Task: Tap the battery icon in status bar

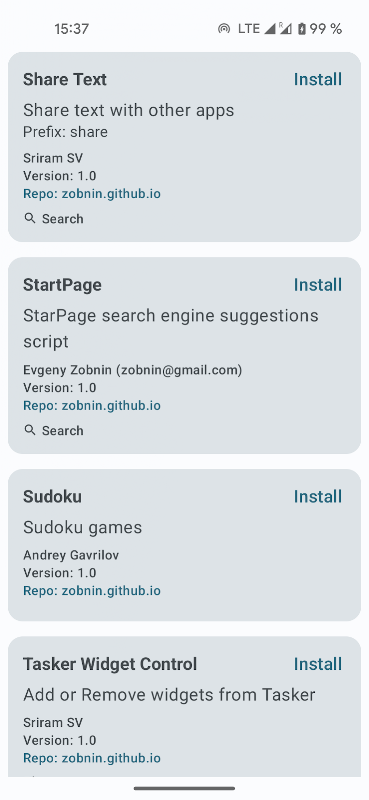Action: click(x=302, y=29)
